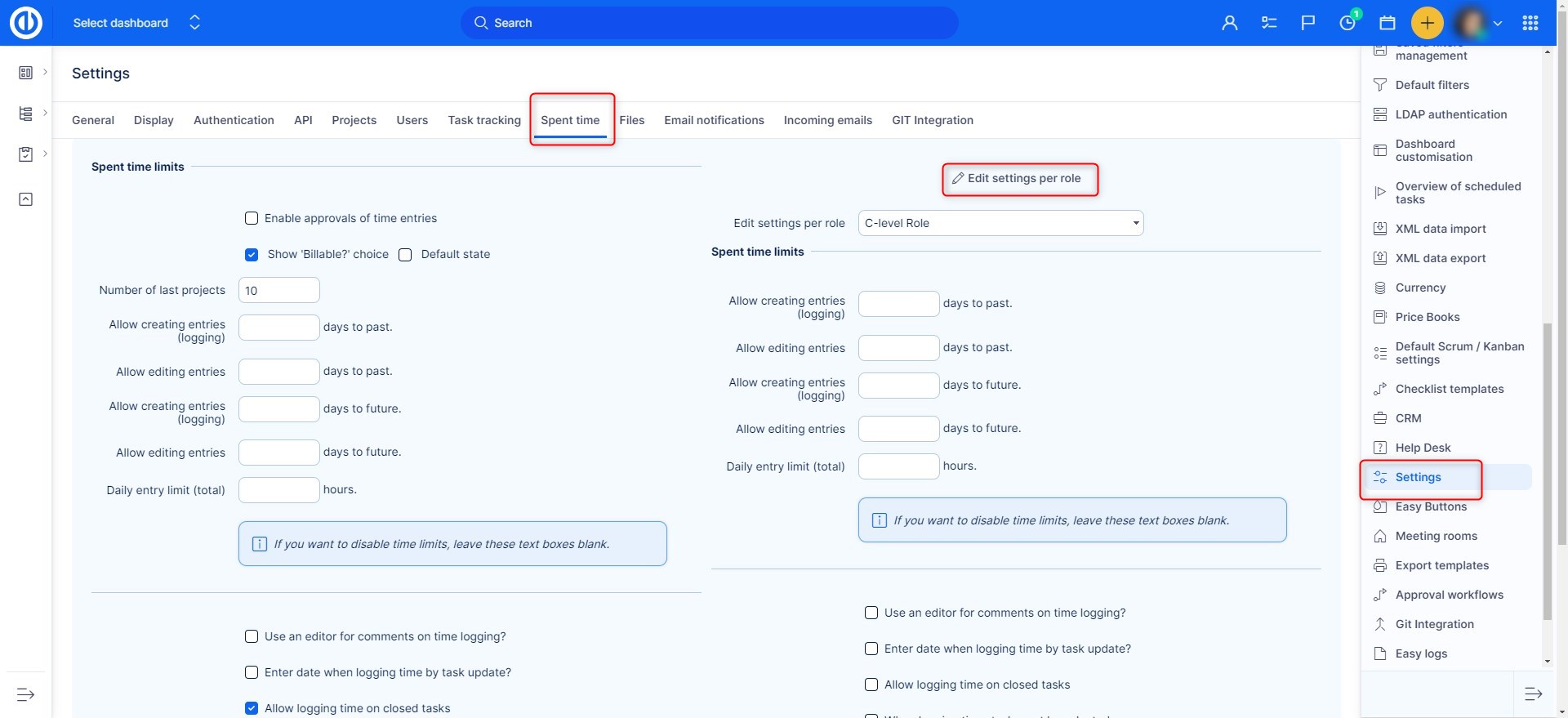Open the apps grid menu icon
This screenshot has width=1568, height=718.
1530,23
